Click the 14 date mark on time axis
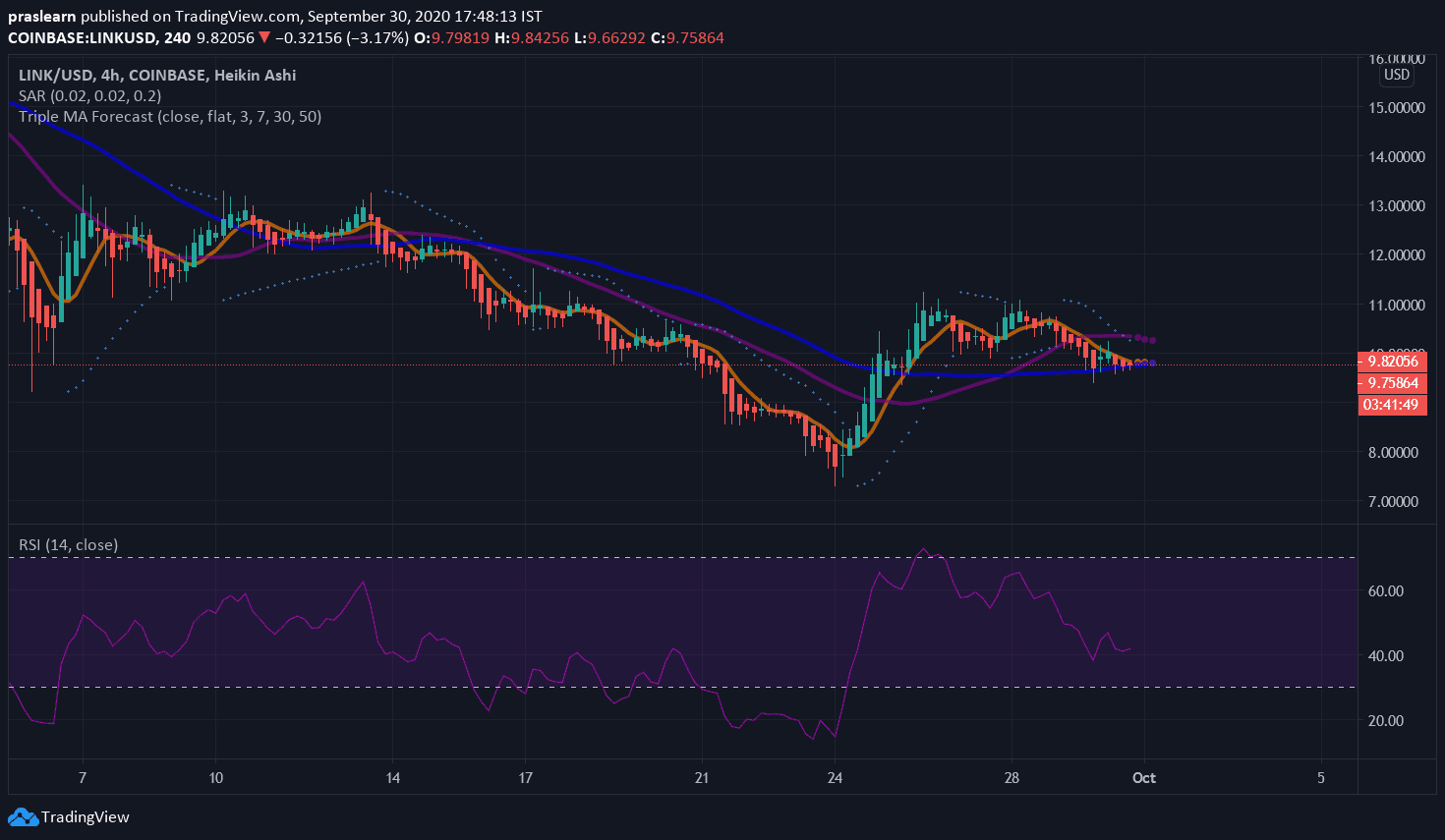Viewport: 1445px width, 840px height. click(x=393, y=778)
